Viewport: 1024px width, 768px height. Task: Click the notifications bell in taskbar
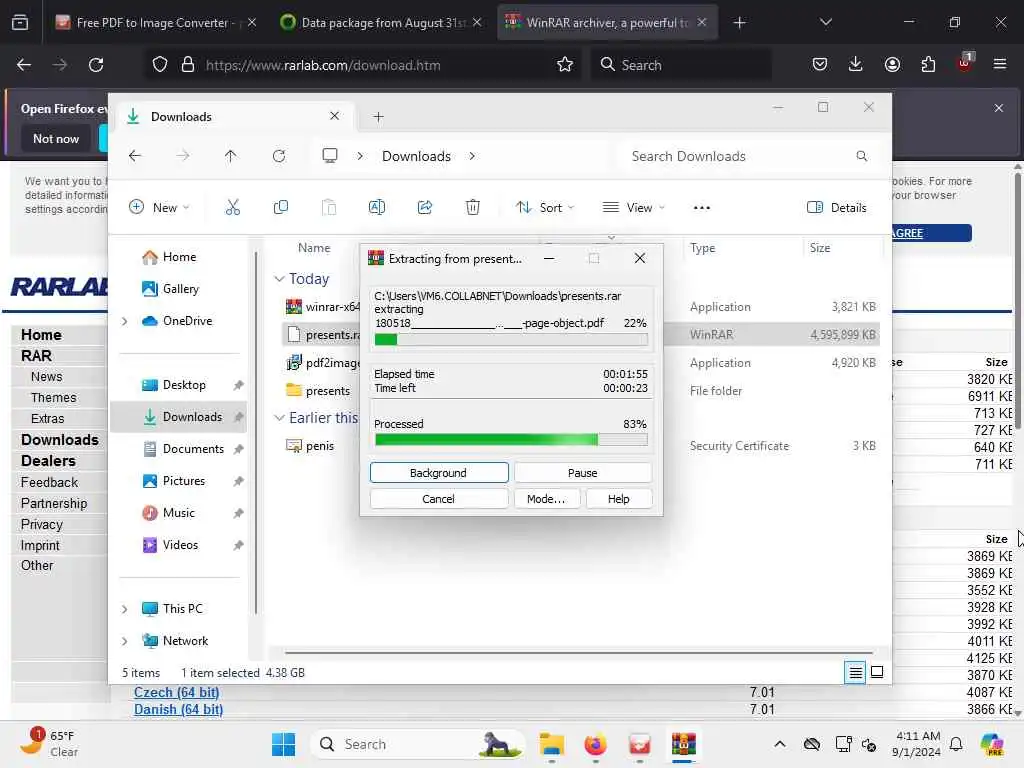point(956,744)
